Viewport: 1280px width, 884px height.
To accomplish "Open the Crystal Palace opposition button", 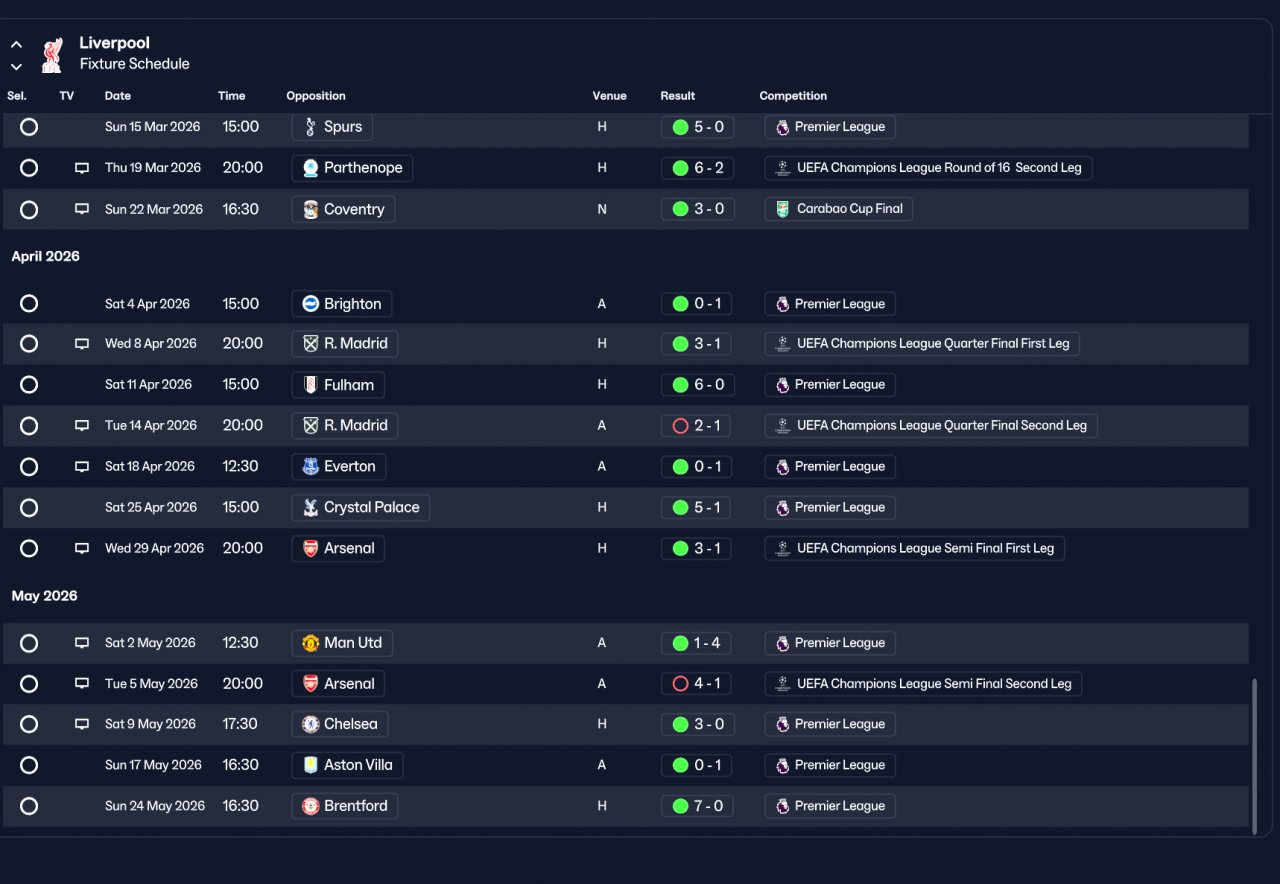I will pos(360,507).
